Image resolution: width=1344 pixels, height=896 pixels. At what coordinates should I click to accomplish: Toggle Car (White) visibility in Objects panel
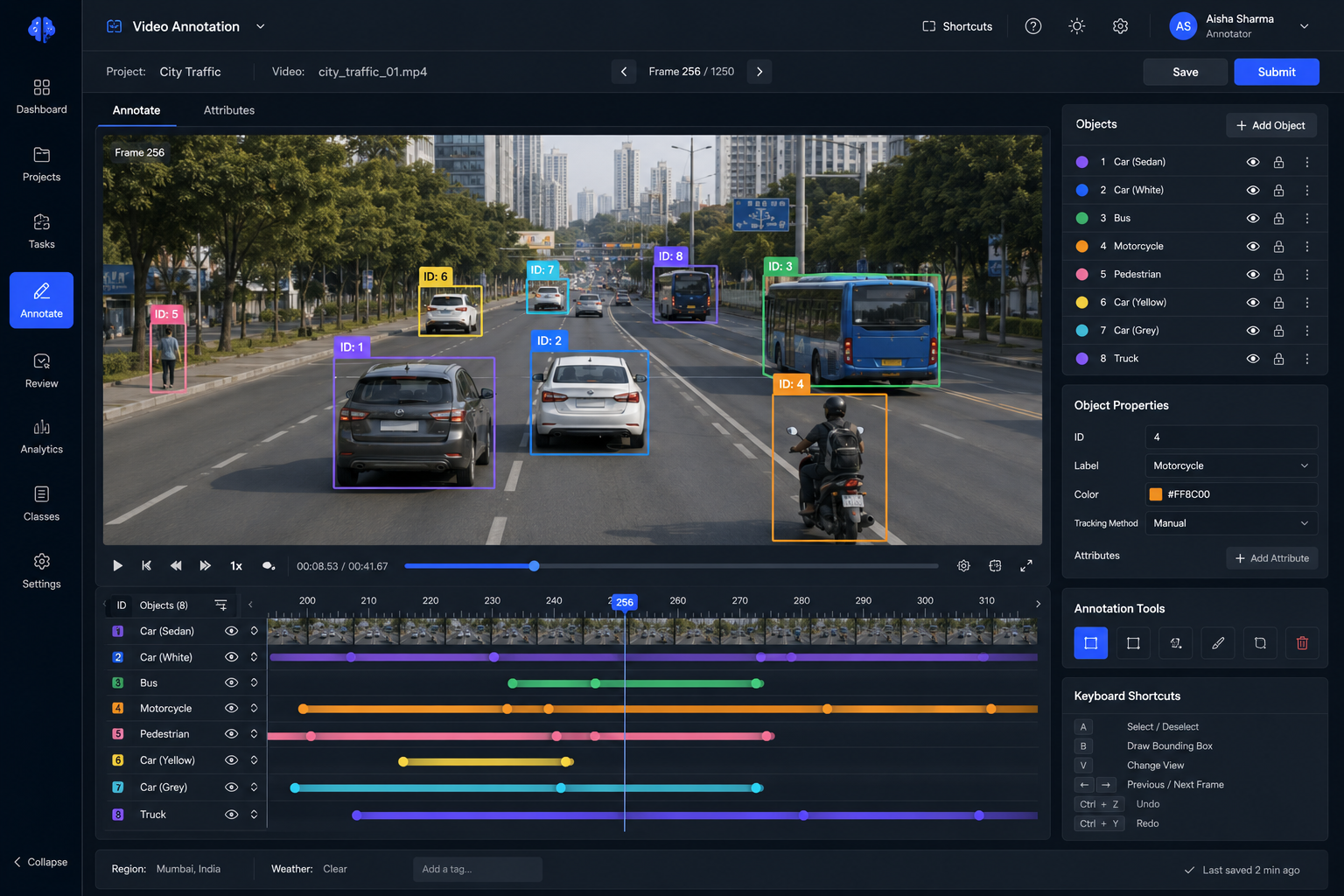coord(1253,190)
